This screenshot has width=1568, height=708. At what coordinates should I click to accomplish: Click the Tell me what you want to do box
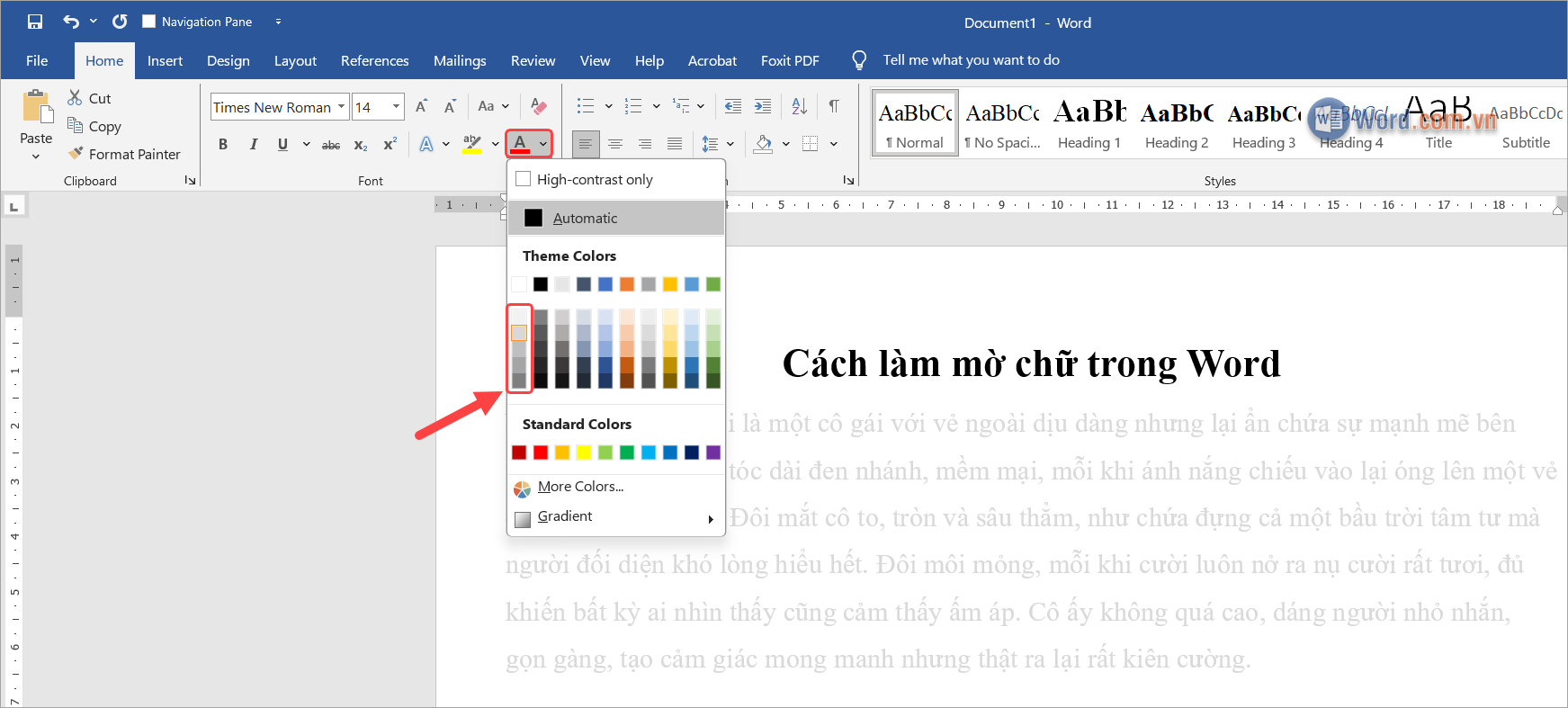click(971, 60)
